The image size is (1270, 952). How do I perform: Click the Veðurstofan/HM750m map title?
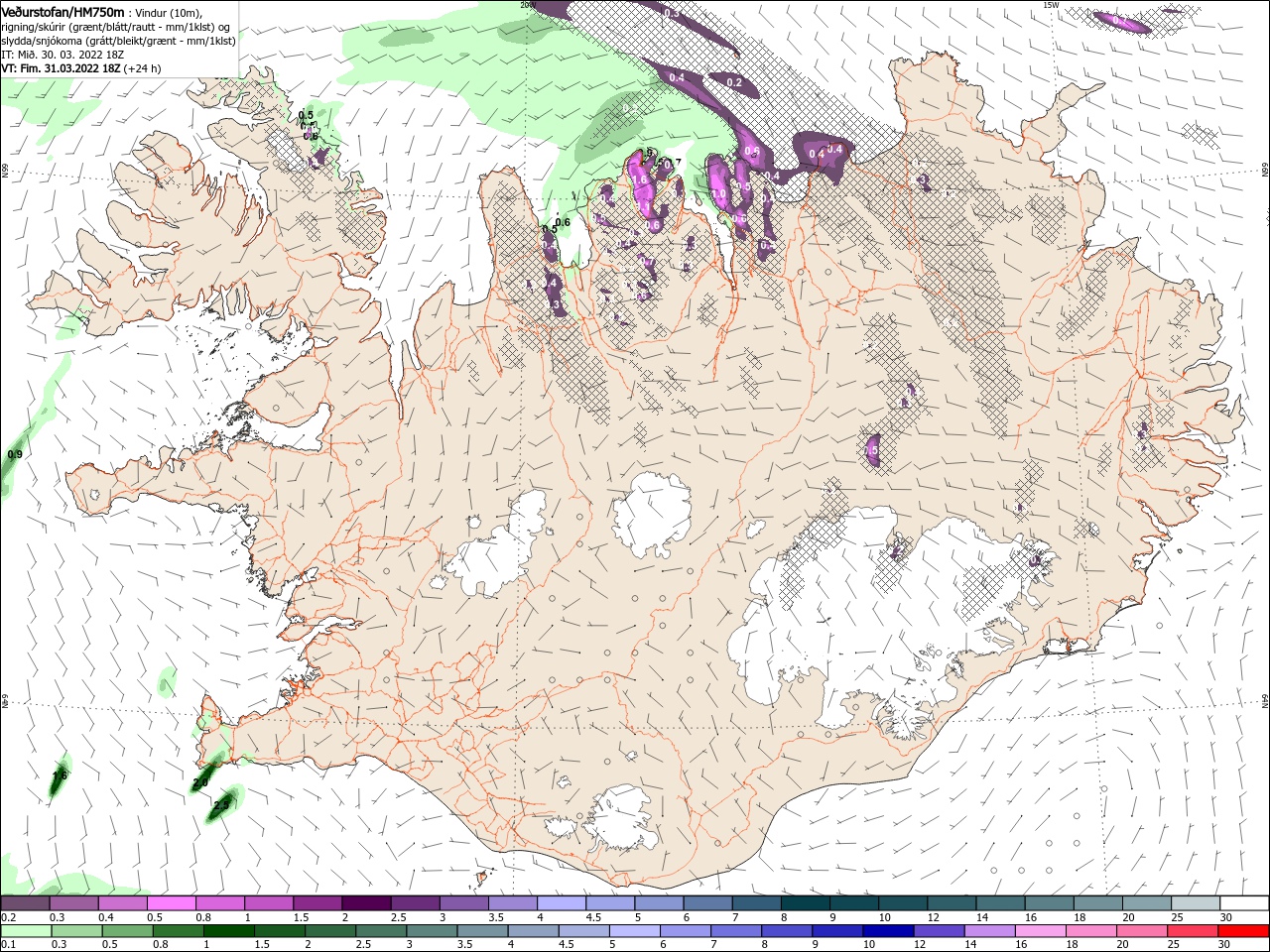63,11
